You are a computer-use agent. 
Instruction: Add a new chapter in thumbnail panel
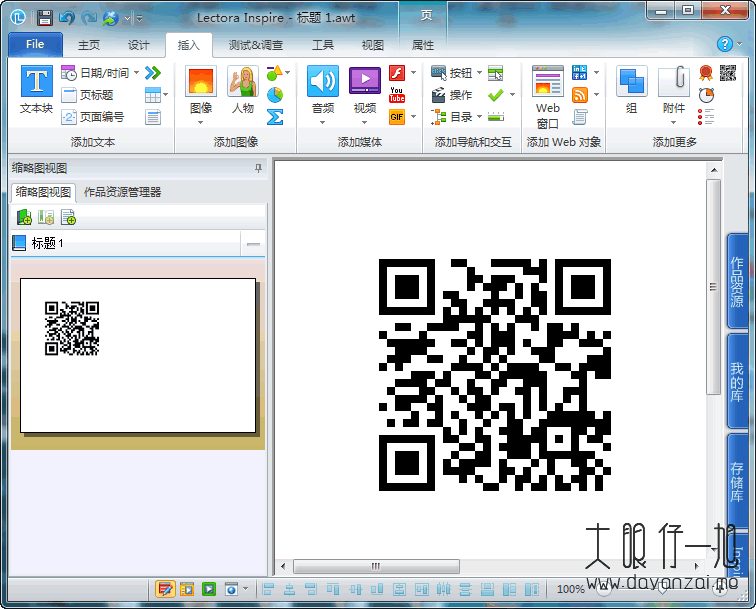click(x=24, y=217)
